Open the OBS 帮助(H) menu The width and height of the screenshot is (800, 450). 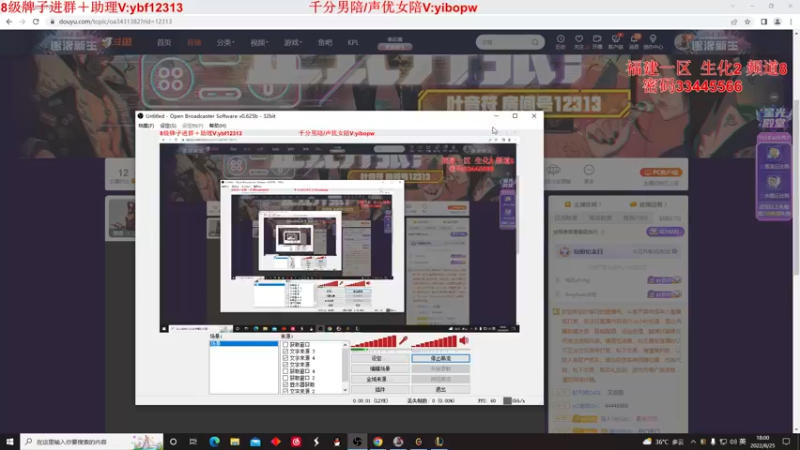pyautogui.click(x=217, y=126)
